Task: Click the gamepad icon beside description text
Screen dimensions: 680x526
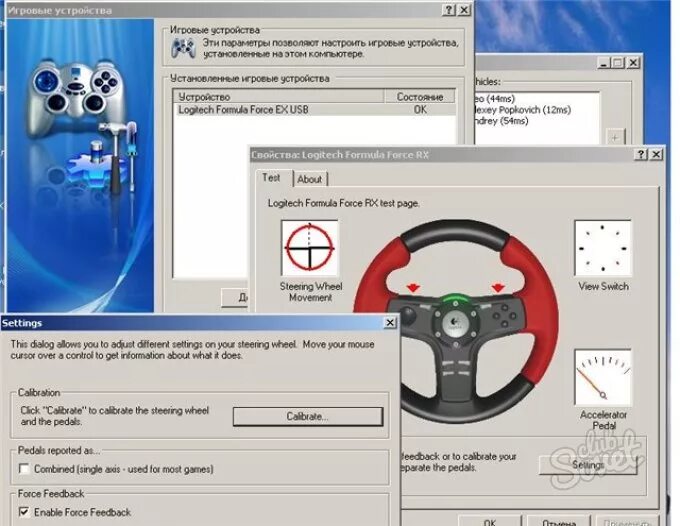Action: click(183, 48)
